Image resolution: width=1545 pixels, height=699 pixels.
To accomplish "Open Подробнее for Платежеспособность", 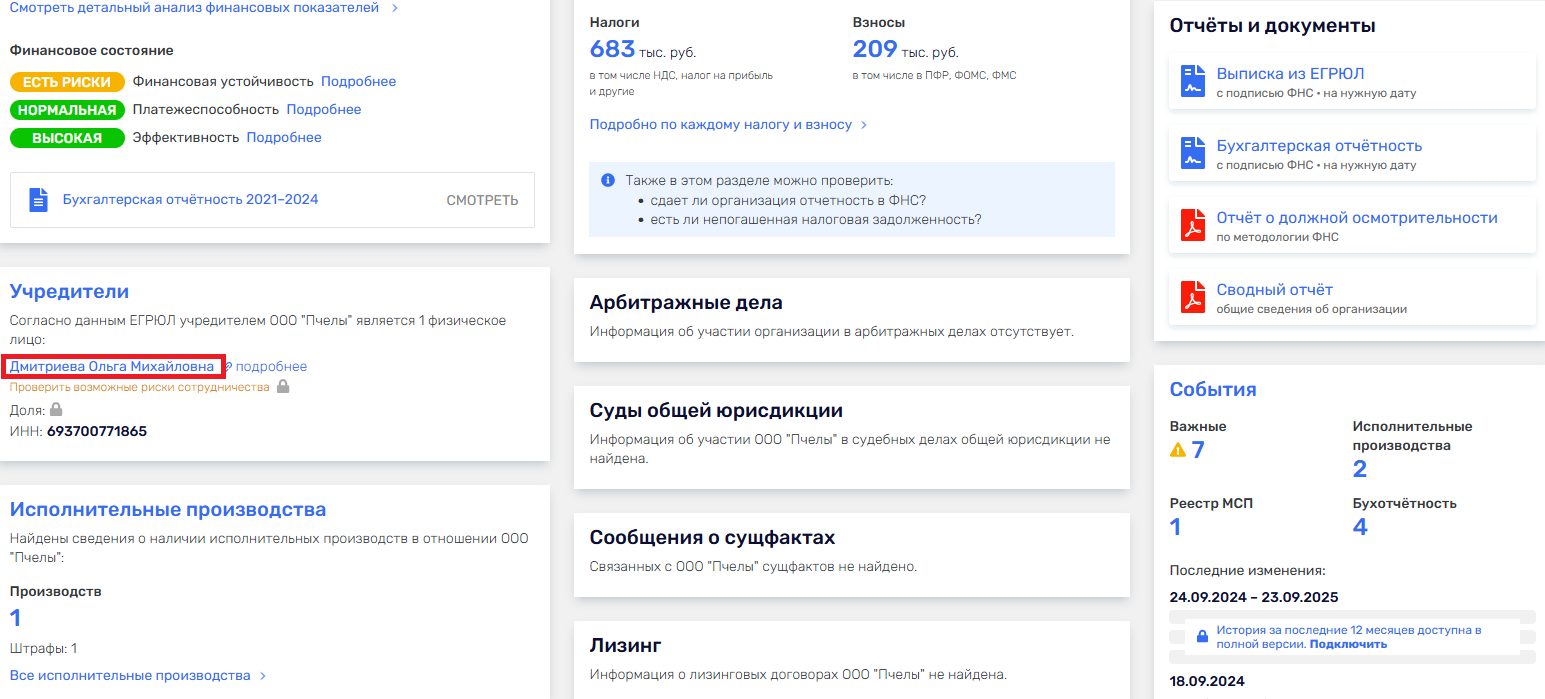I will [324, 110].
